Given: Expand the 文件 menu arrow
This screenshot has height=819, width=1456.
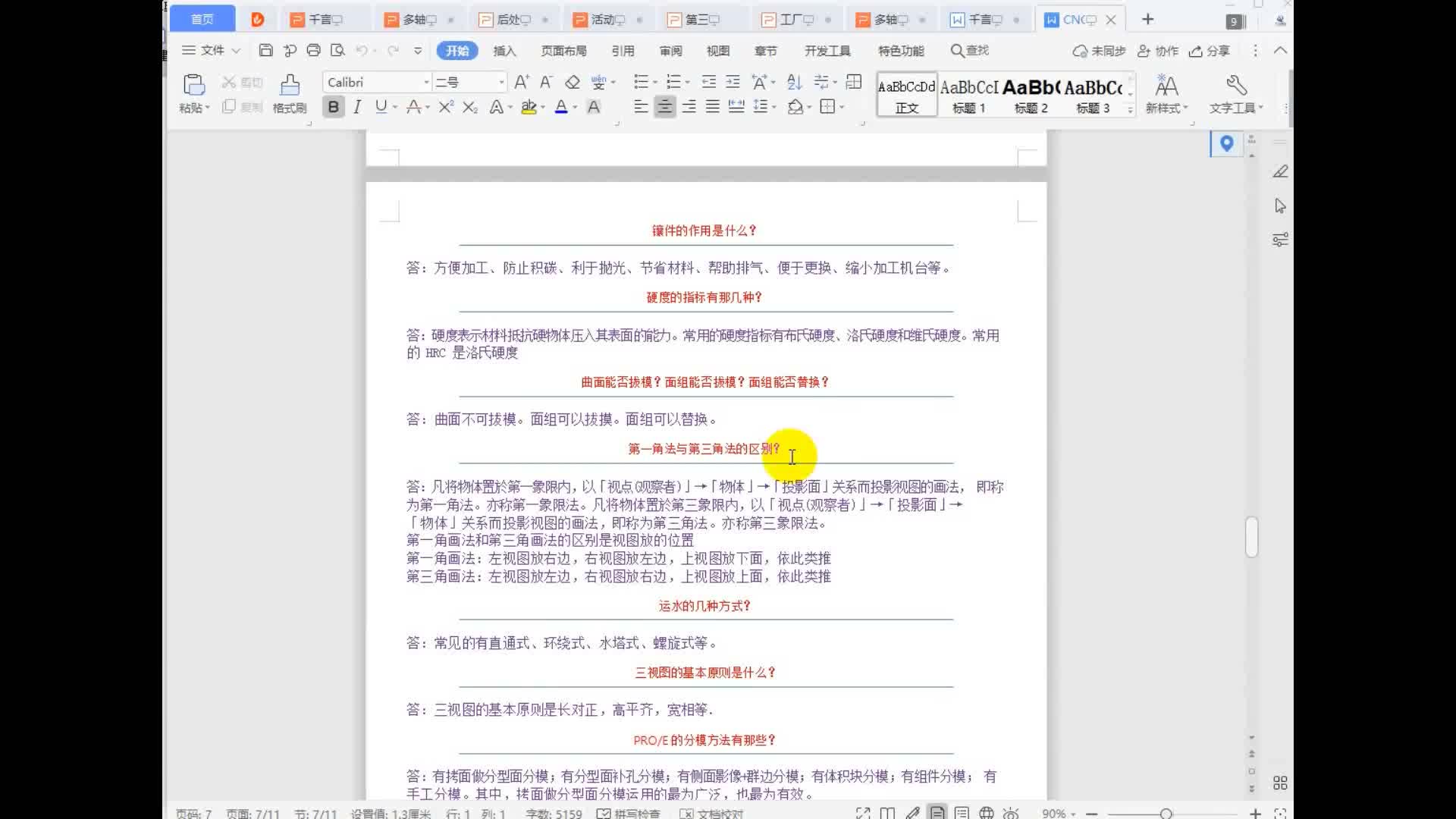Looking at the screenshot, I should tap(236, 51).
